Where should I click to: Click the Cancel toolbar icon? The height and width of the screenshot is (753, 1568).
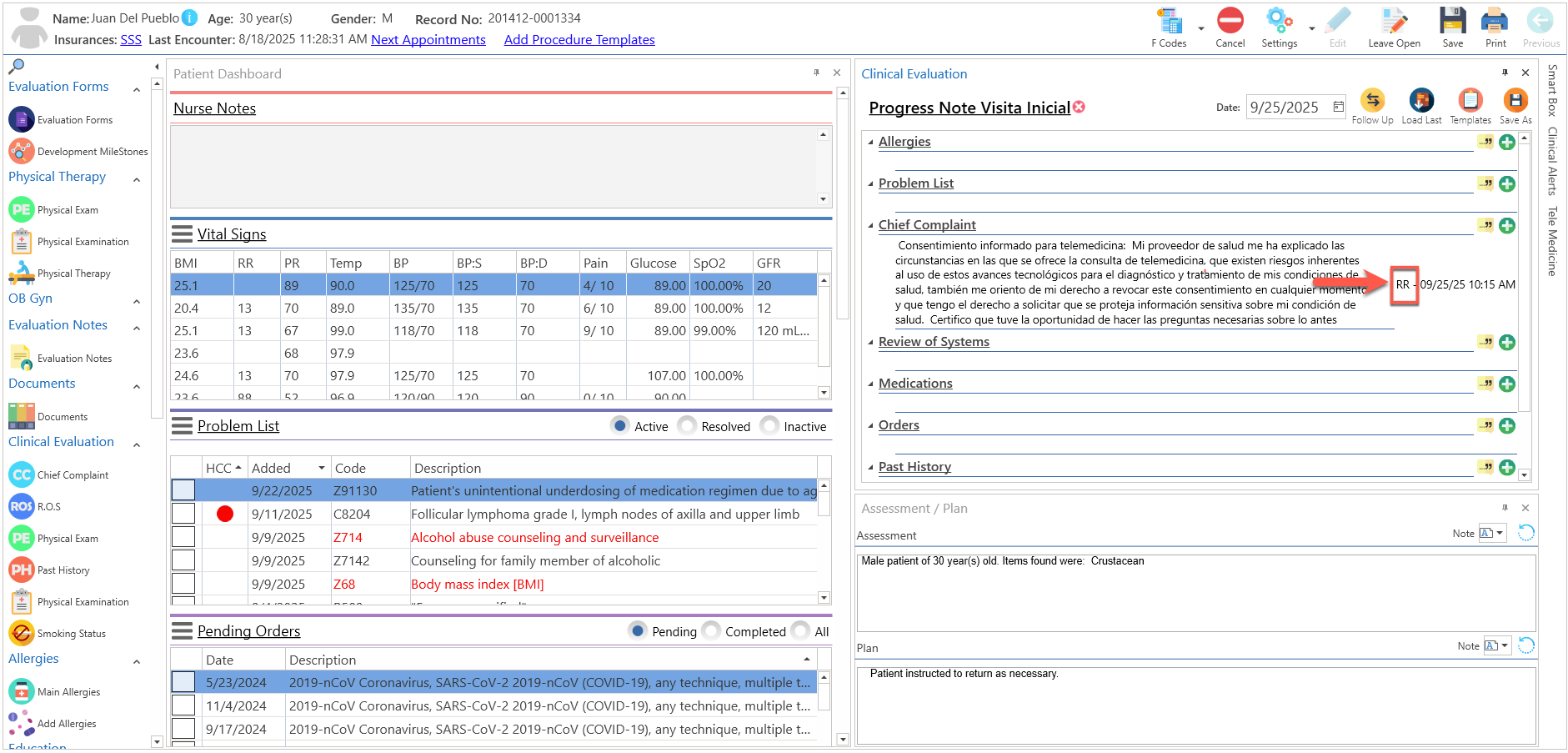pyautogui.click(x=1230, y=20)
